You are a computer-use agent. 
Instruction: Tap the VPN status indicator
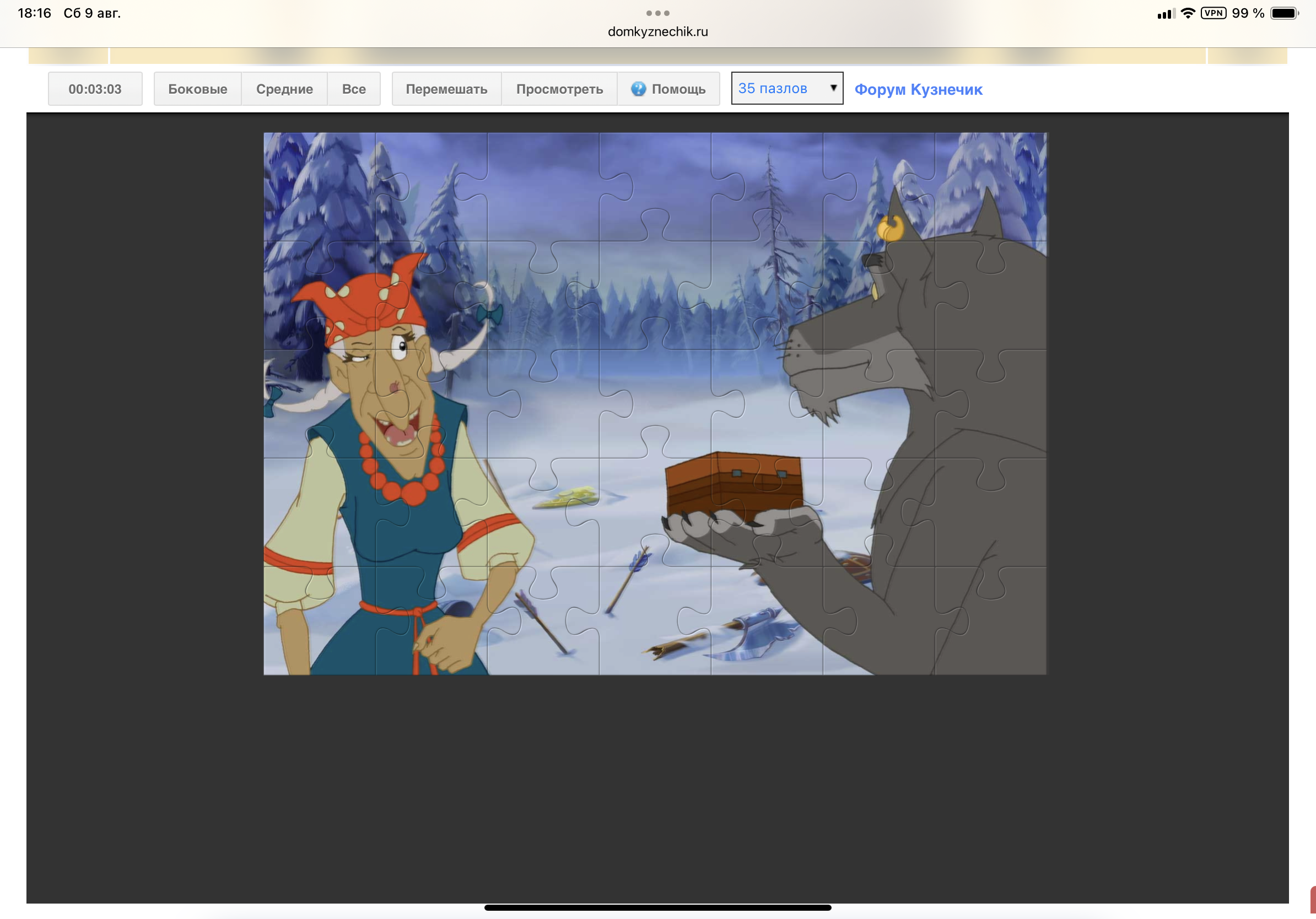(1213, 13)
